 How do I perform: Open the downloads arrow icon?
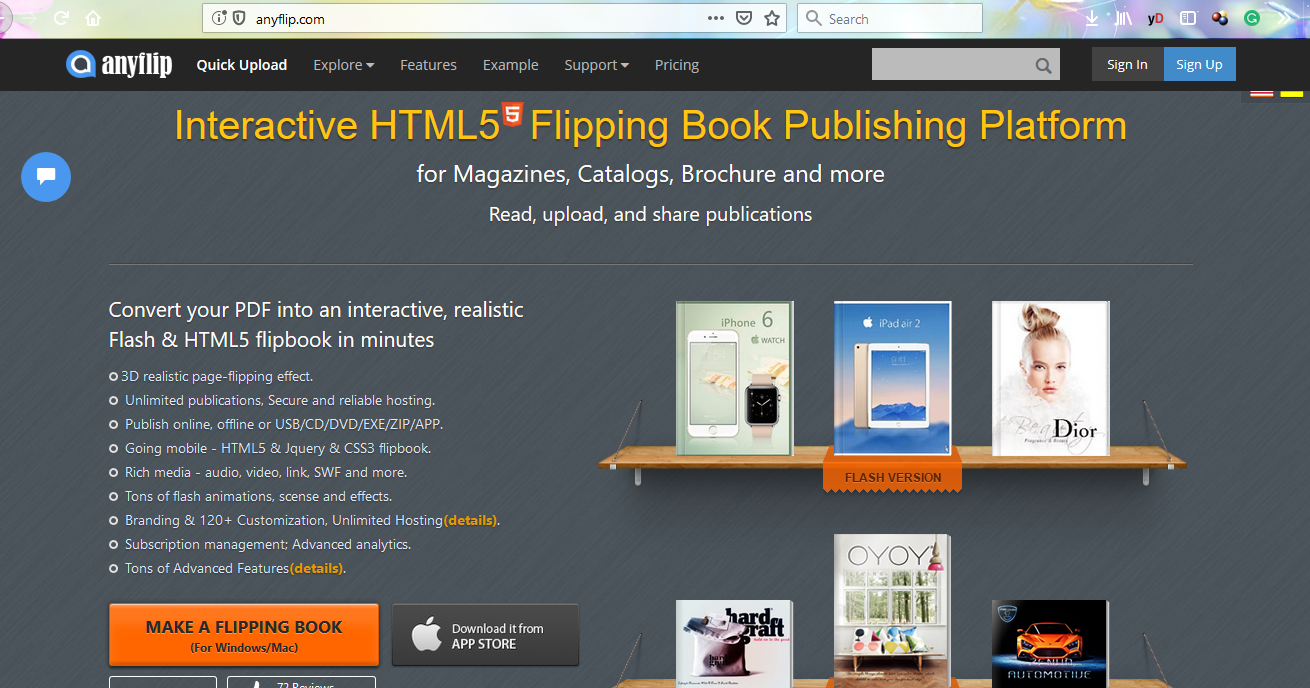coord(1092,18)
